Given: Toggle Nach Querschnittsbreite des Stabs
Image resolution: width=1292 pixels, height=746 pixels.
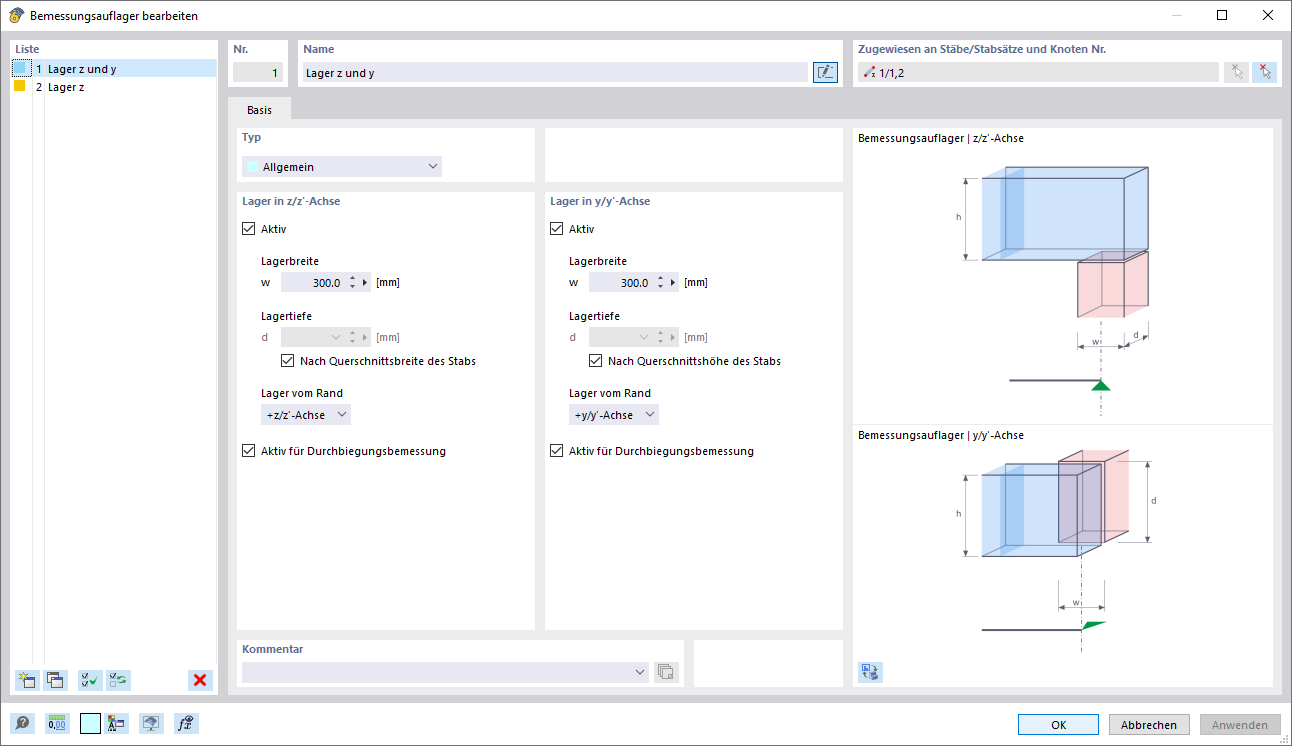Looking at the screenshot, I should click(x=288, y=361).
